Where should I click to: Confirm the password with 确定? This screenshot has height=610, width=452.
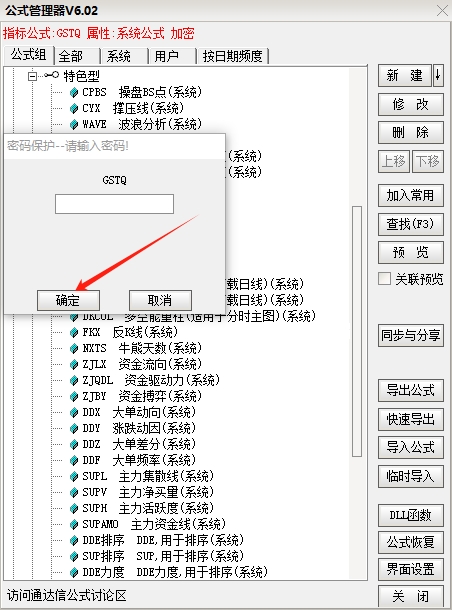tap(68, 300)
